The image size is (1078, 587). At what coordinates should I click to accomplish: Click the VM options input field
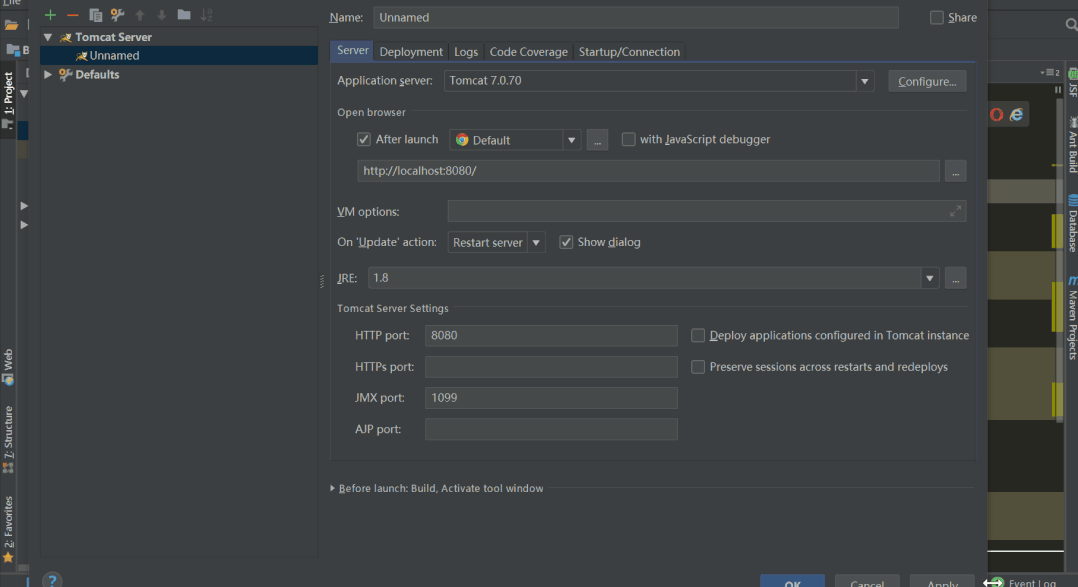(x=706, y=212)
